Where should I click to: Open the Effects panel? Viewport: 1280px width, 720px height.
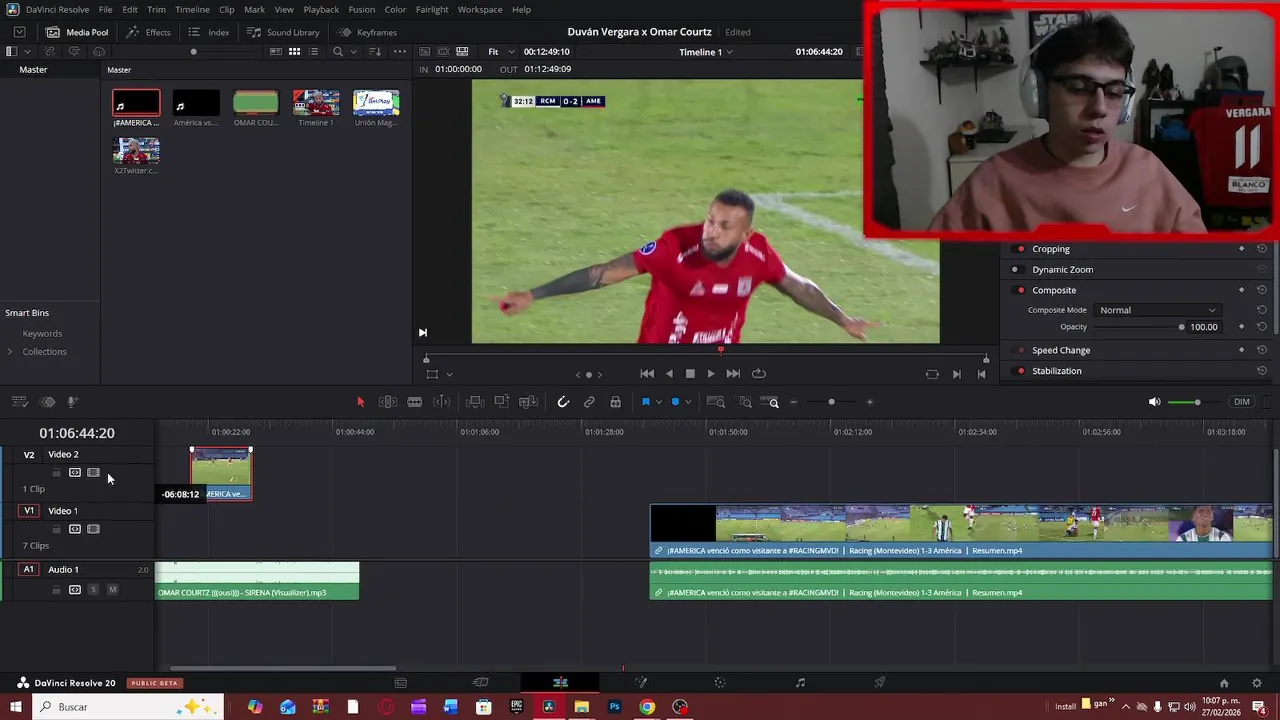pos(148,32)
